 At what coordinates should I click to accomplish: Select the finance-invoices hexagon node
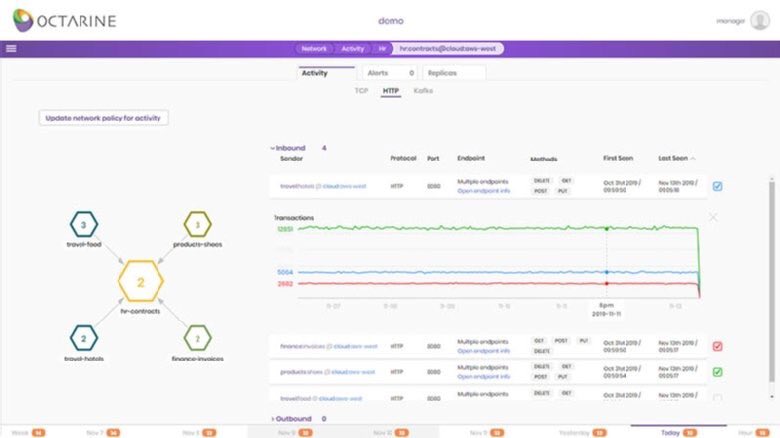pyautogui.click(x=197, y=338)
